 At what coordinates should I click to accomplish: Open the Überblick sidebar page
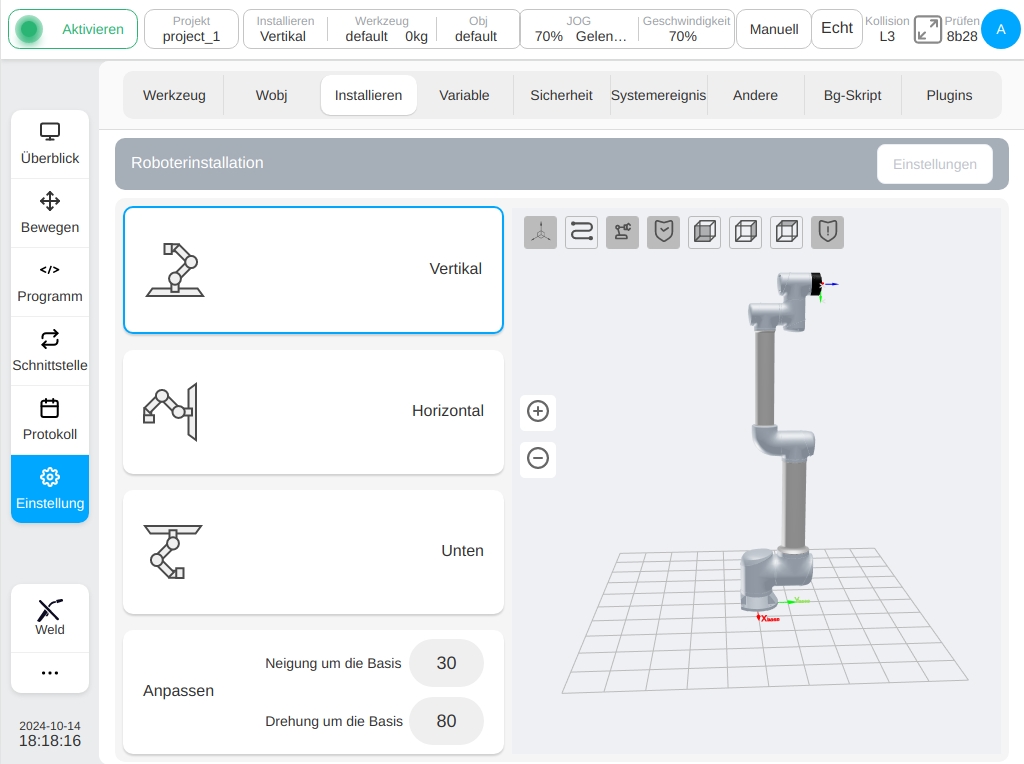(x=50, y=144)
